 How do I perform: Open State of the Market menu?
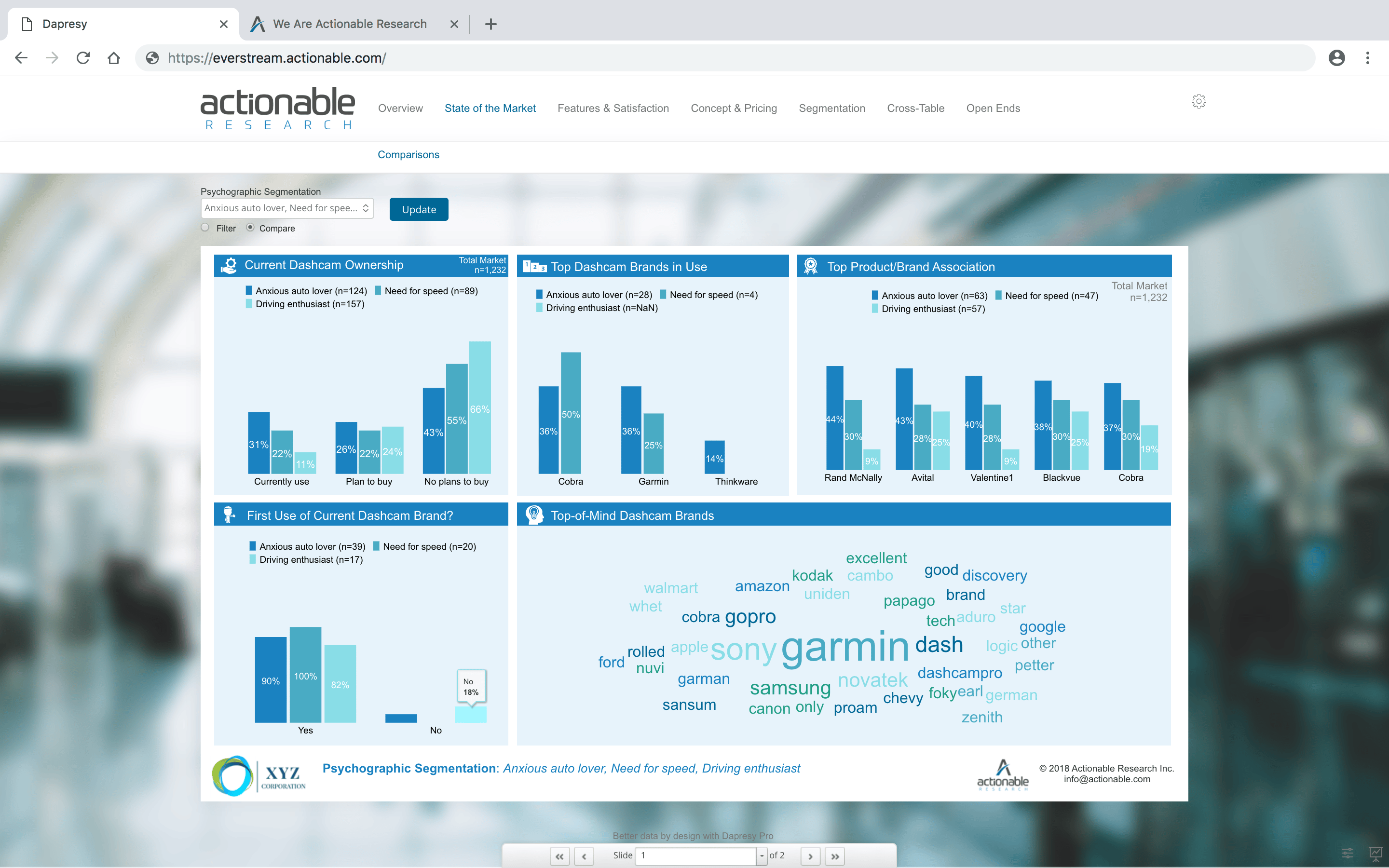coord(490,108)
